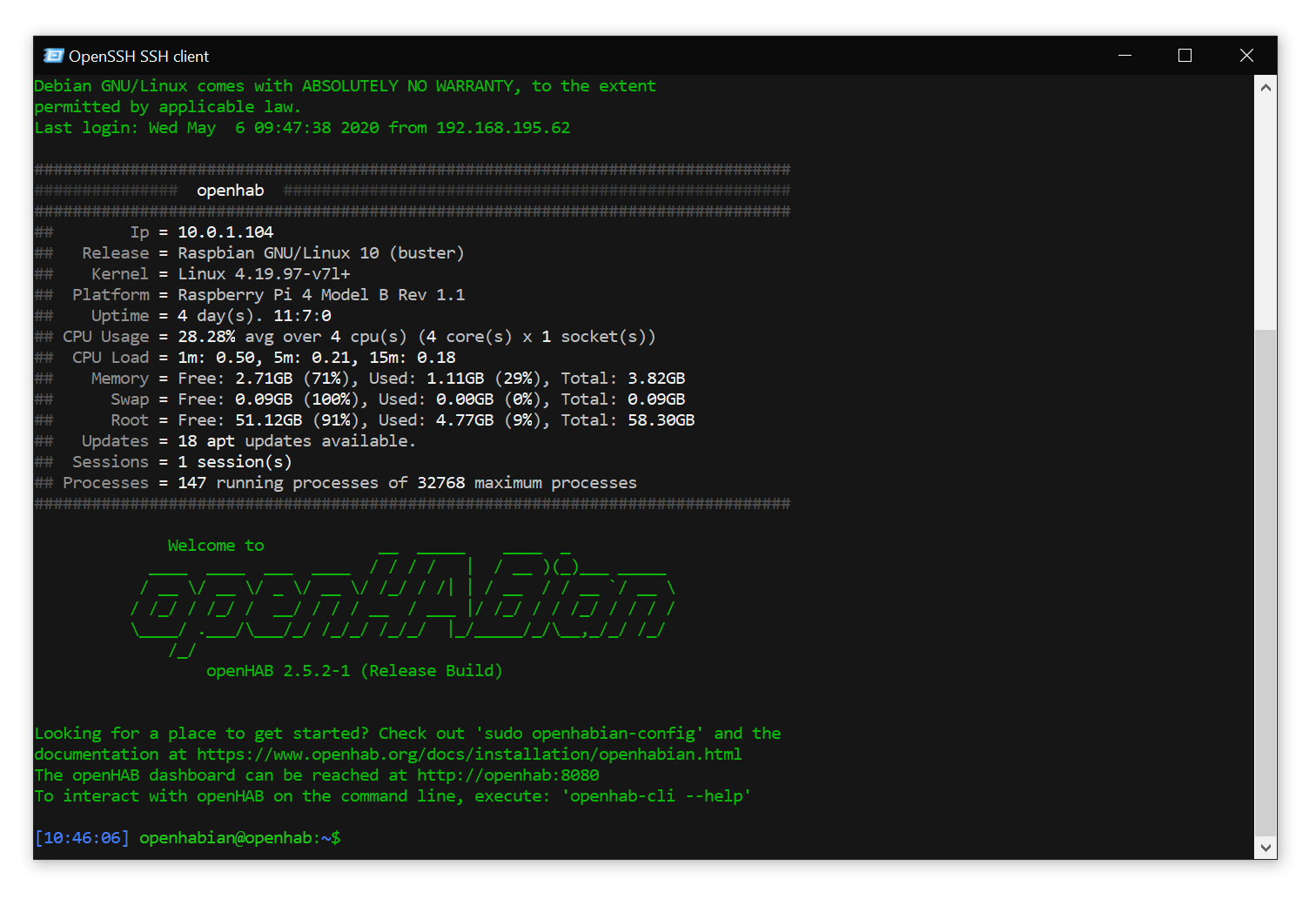The image size is (1316, 899).
Task: Click the 'openhab' hostname banner heading
Action: [x=231, y=191]
